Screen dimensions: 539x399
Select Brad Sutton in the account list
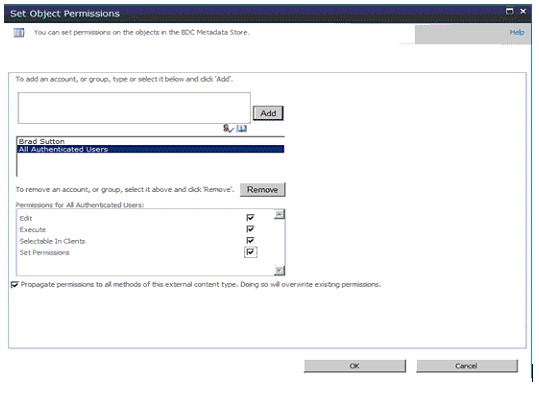click(x=151, y=141)
